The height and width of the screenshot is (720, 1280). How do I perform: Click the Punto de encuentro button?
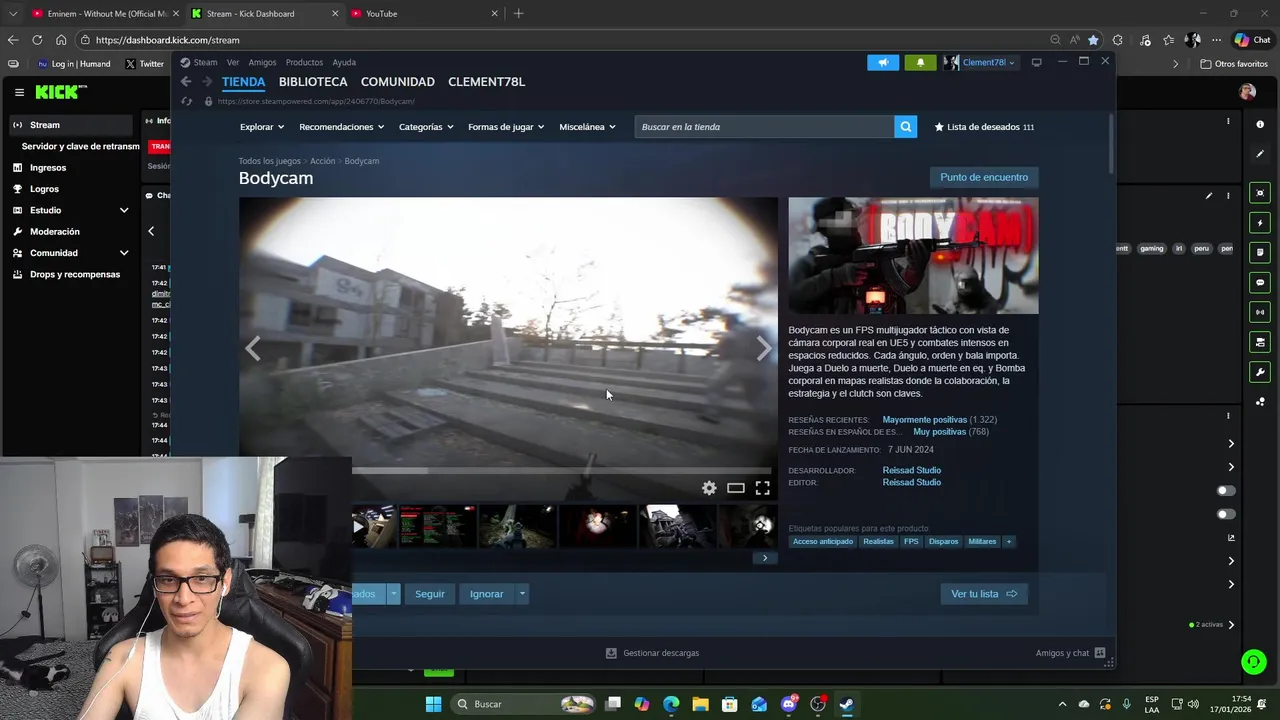click(x=984, y=177)
